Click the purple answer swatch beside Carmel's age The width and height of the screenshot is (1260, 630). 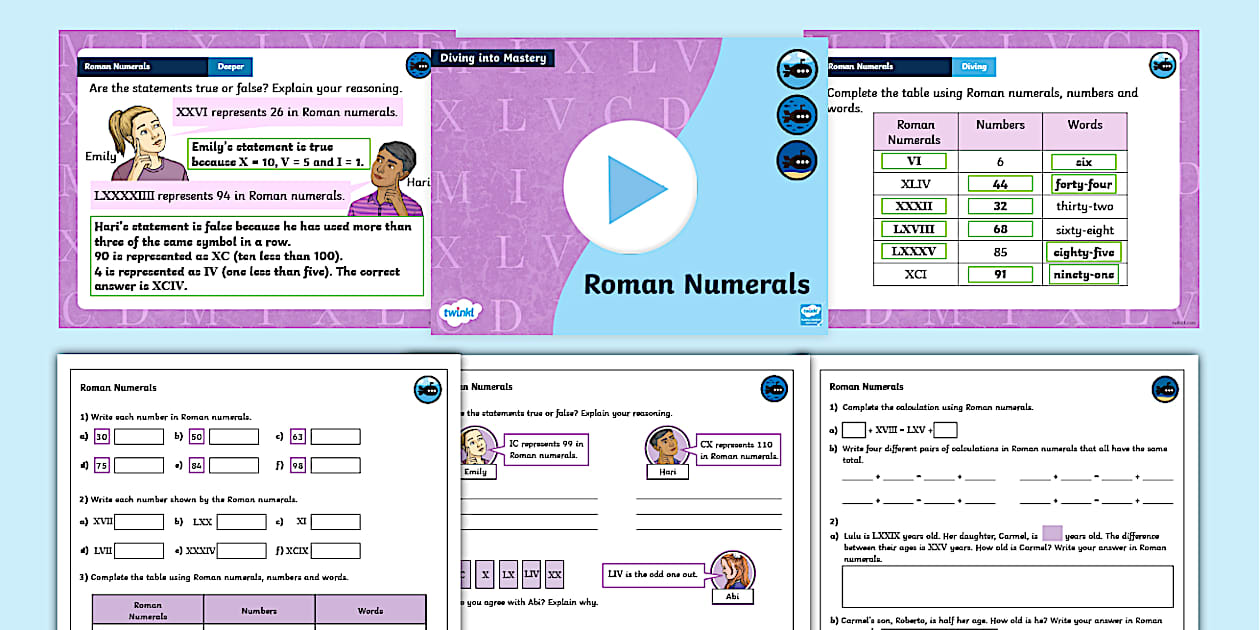coord(1052,533)
